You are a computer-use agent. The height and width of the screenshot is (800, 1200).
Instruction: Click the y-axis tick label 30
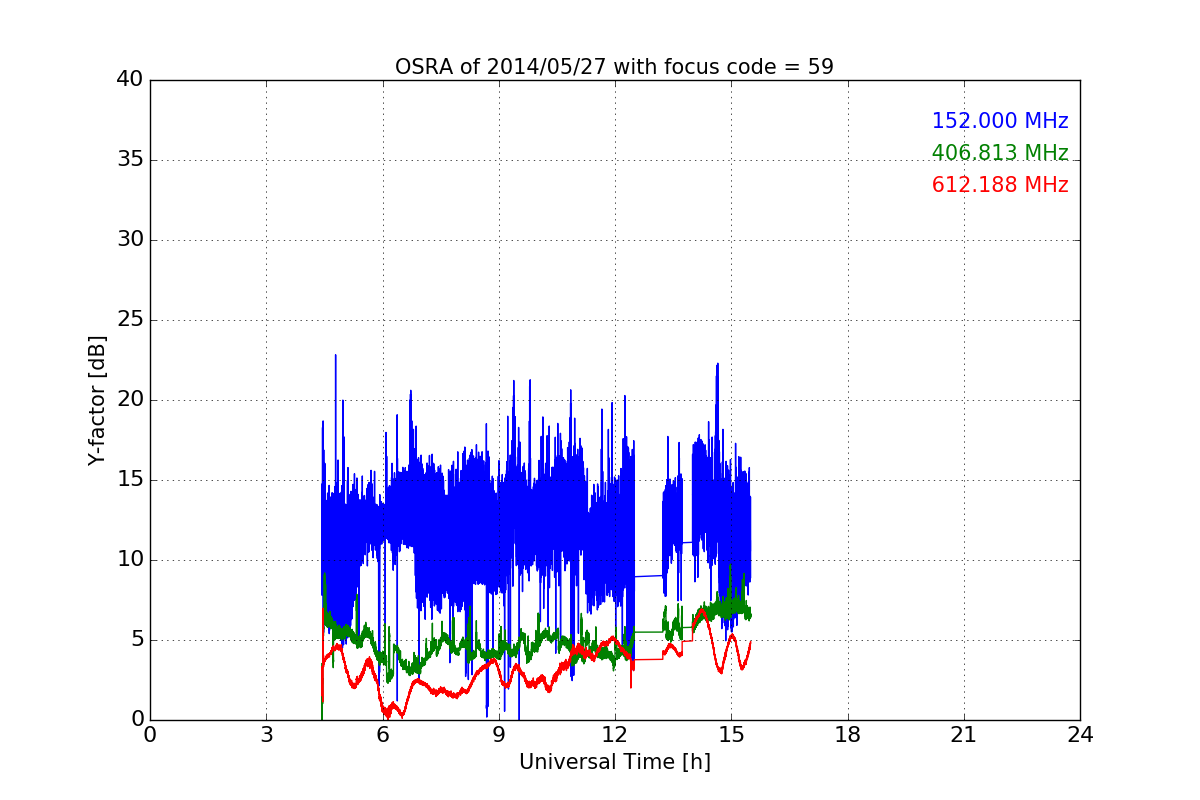tap(130, 240)
